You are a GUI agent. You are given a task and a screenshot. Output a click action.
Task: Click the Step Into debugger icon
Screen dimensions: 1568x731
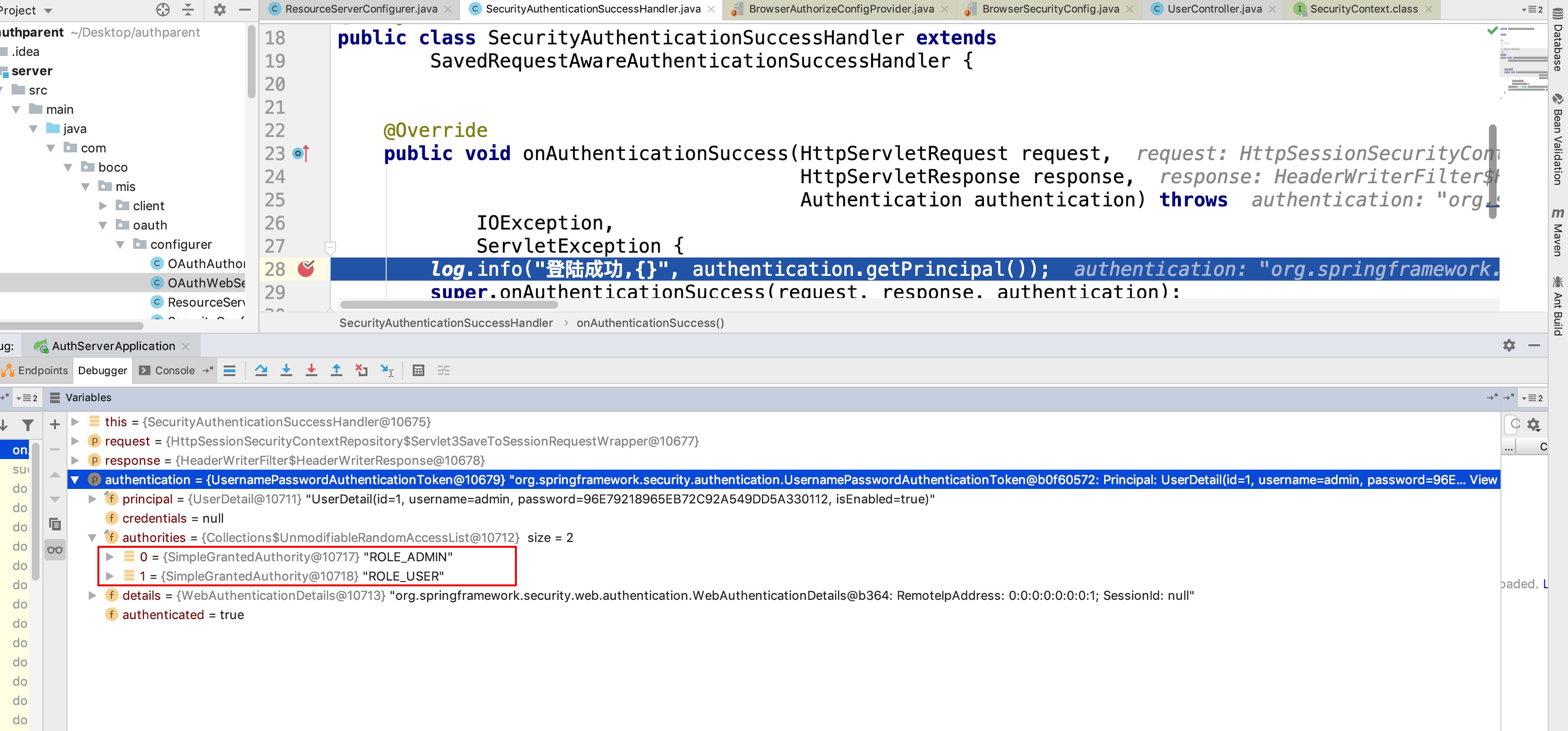click(x=286, y=370)
